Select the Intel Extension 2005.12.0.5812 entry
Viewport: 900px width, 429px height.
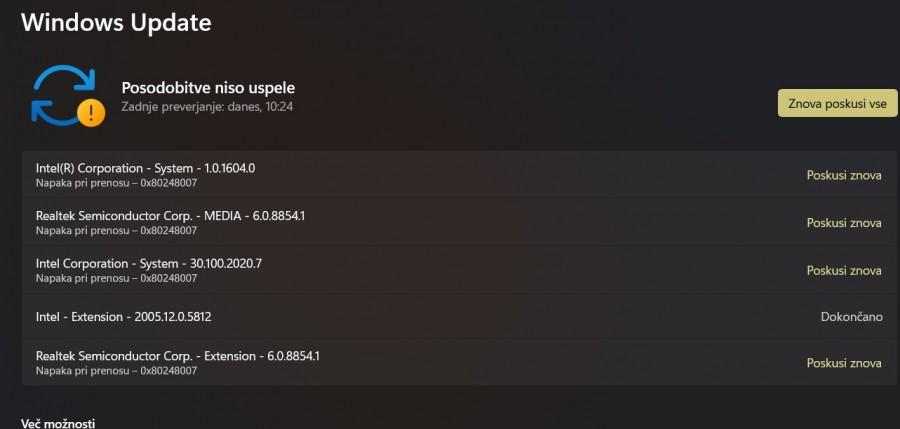click(x=123, y=317)
